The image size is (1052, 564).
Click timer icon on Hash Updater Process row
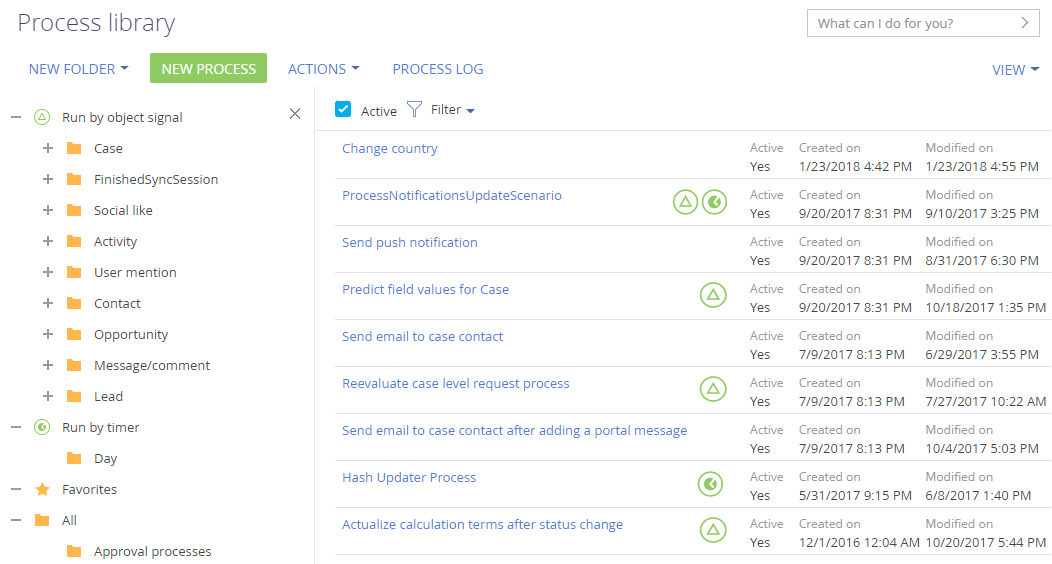(711, 484)
